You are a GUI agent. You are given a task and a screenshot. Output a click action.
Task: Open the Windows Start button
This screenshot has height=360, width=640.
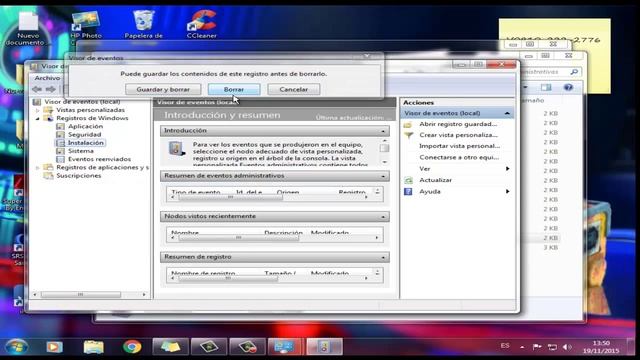coord(17,347)
